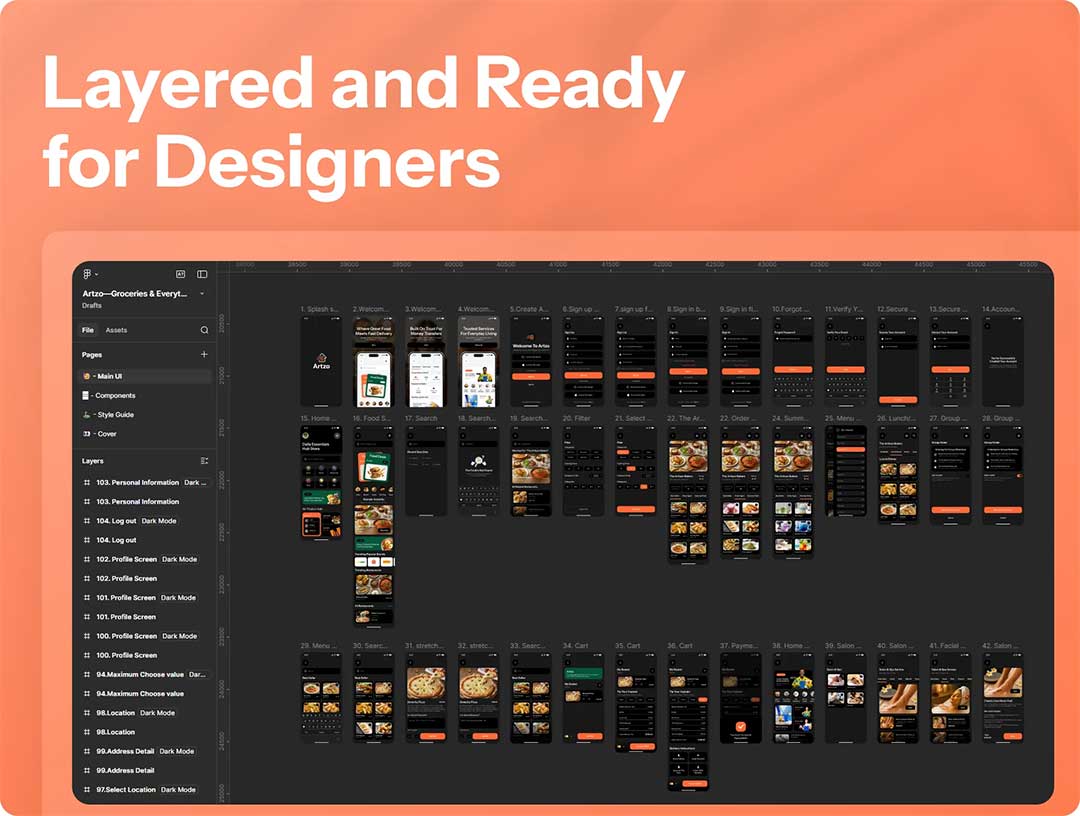
Task: Click the search icon beside Assets
Action: coord(204,330)
